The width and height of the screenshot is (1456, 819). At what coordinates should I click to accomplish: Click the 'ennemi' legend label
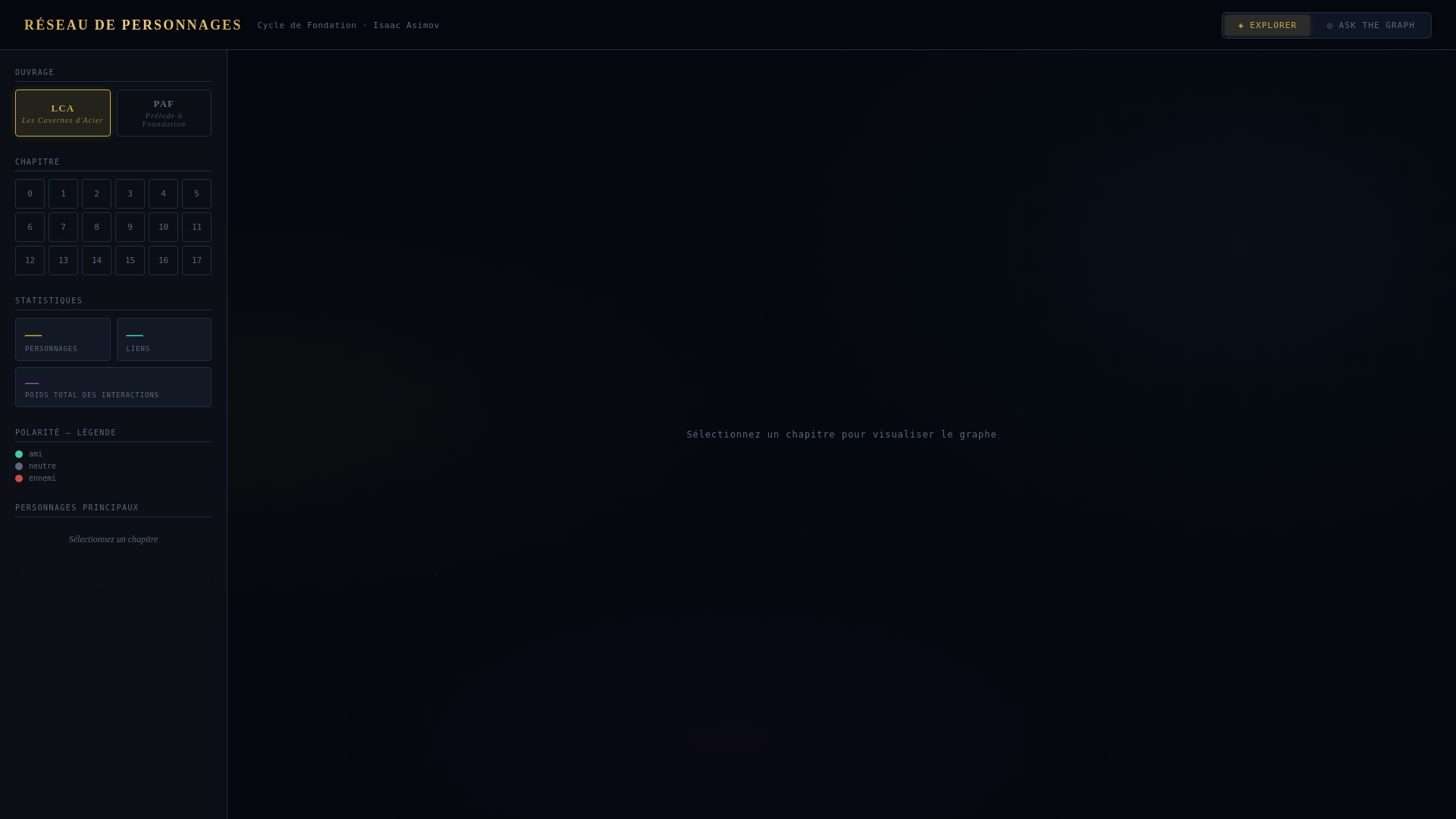[x=42, y=479]
